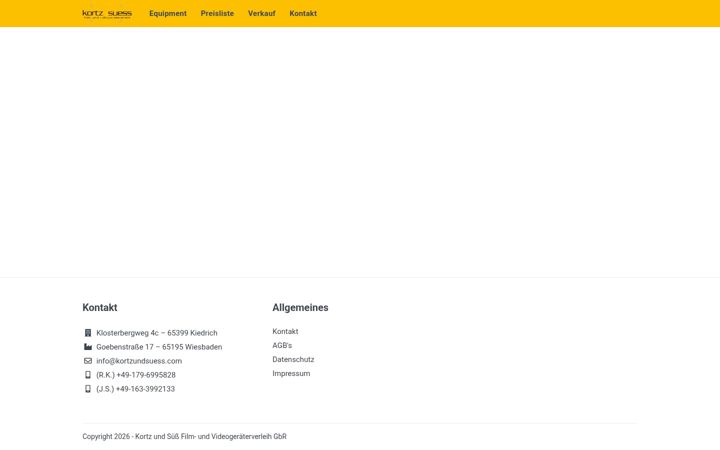Open the Equipment menu item
This screenshot has width=720, height=450.
[168, 14]
